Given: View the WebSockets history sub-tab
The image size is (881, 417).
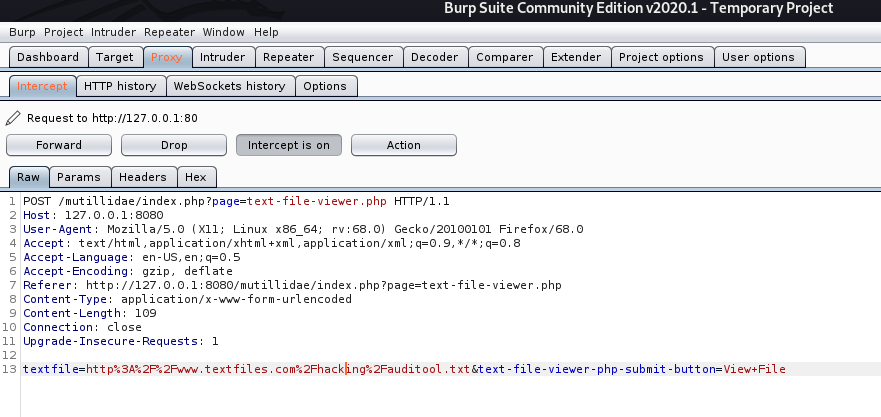Looking at the screenshot, I should 229,86.
